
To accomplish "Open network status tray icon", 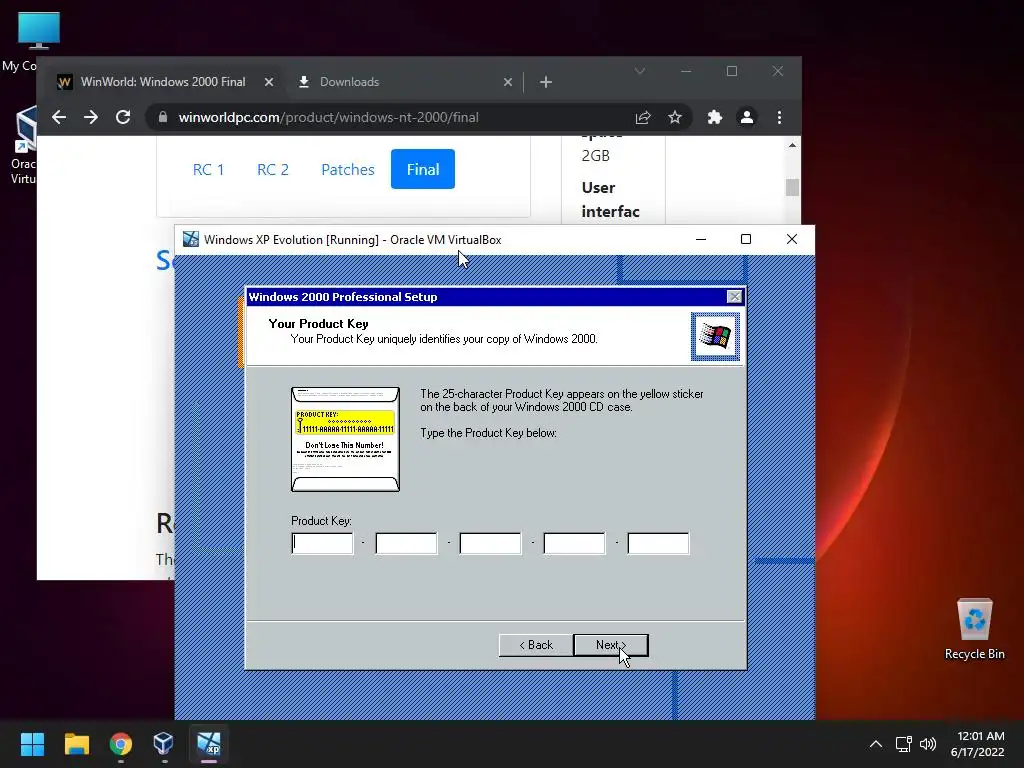I will 904,744.
